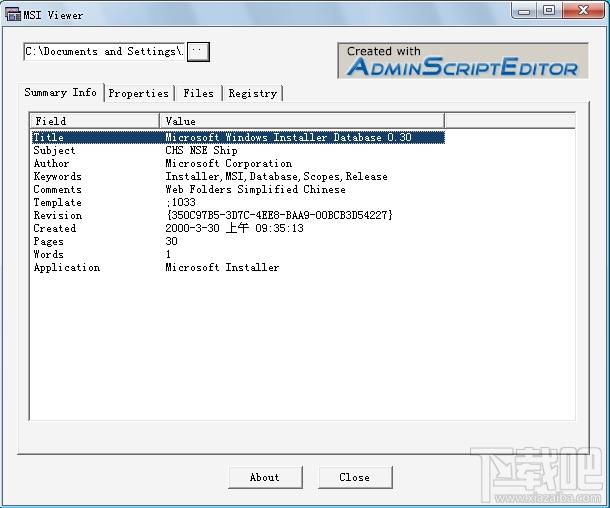Image resolution: width=610 pixels, height=508 pixels.
Task: Select the Application row
Action: point(238,267)
